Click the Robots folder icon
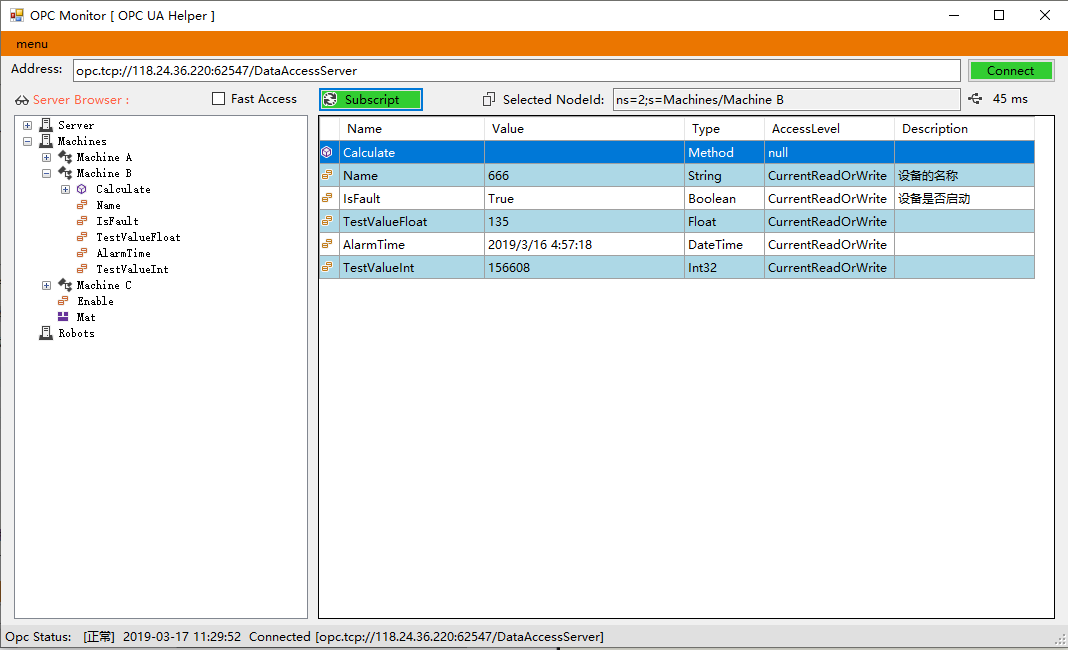 coord(45,333)
